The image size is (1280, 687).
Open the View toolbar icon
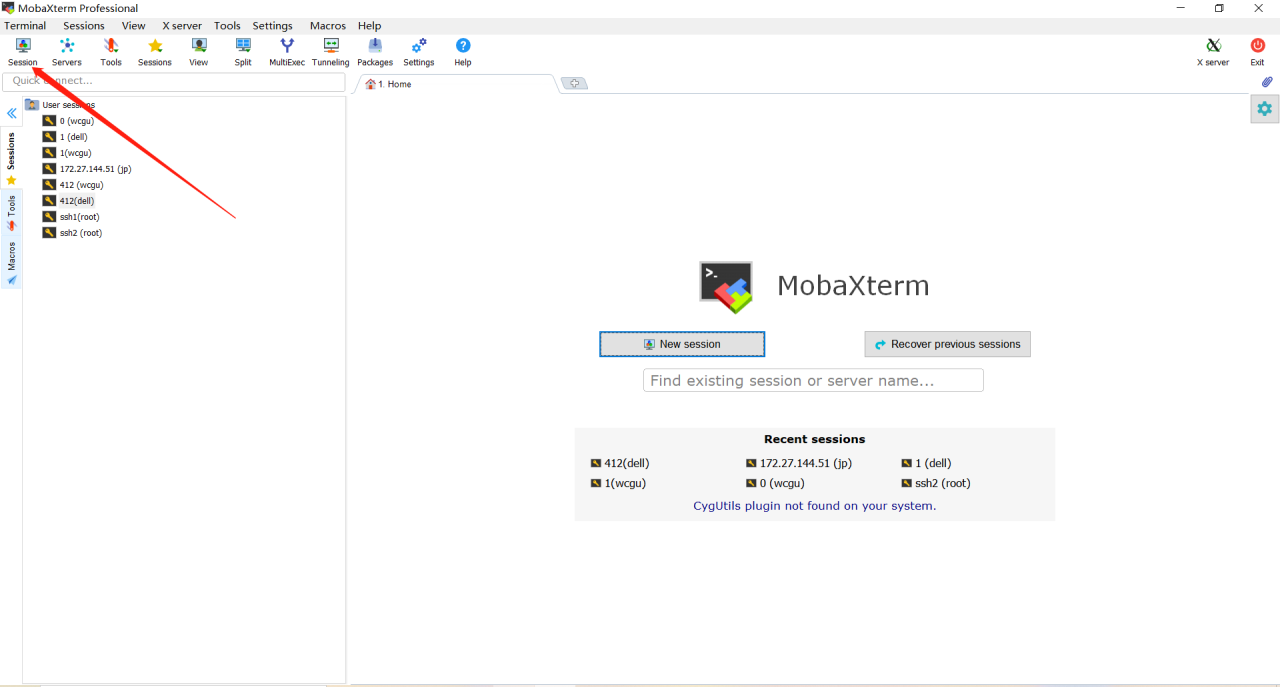pos(199,52)
